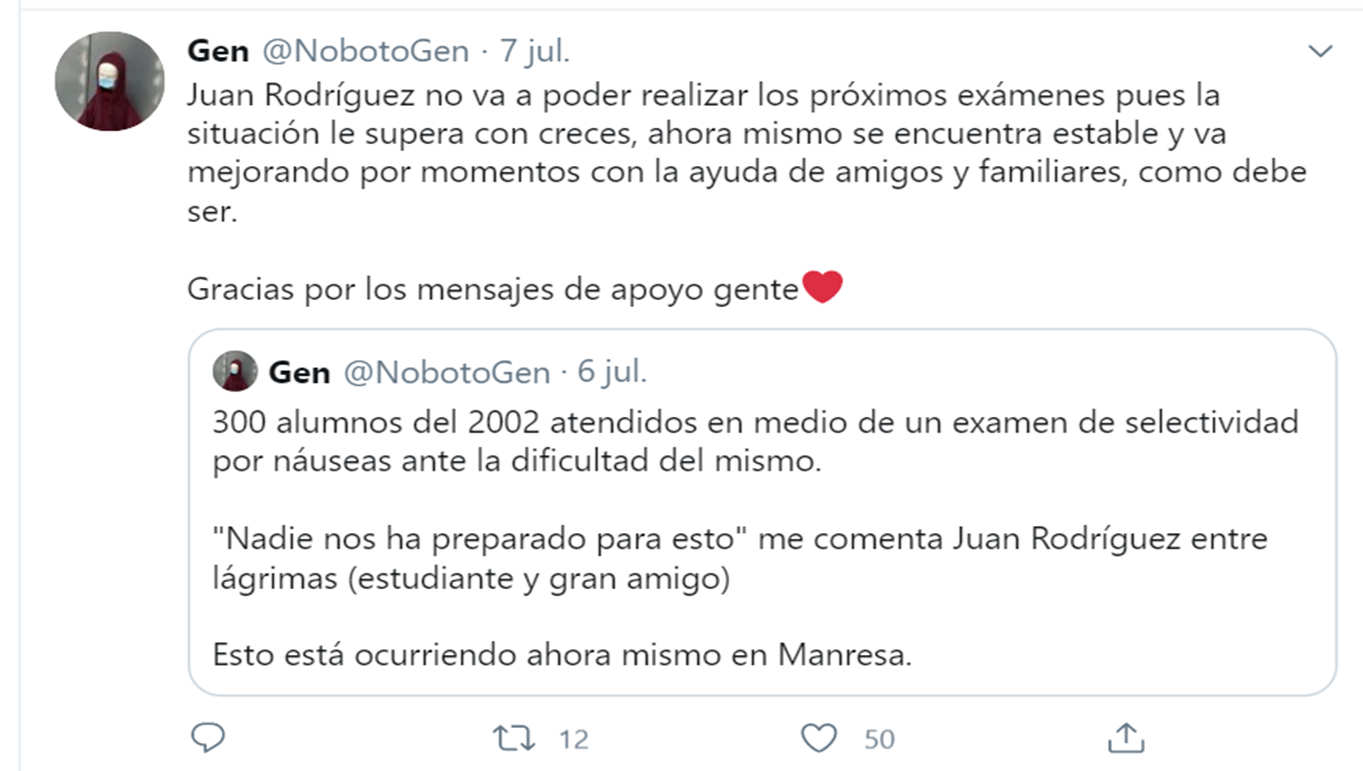Open the share tweet icon
This screenshot has height=771, width=1363.
(1126, 737)
